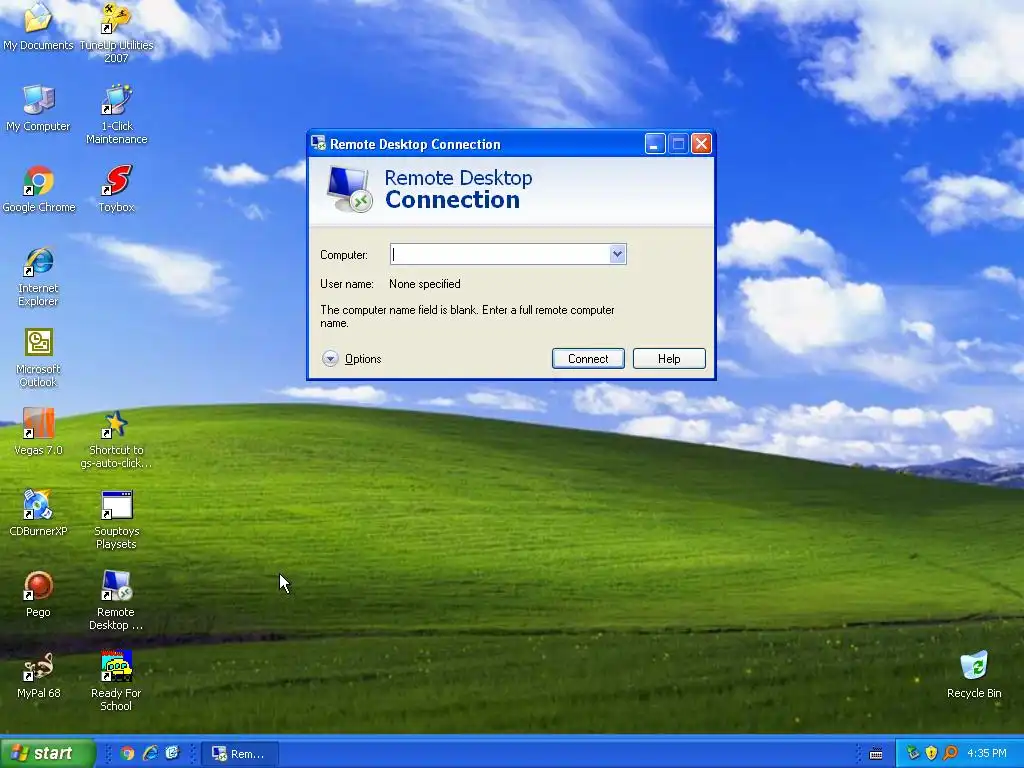Viewport: 1024px width, 768px height.
Task: Select Ready For School desktop icon
Action: pyautogui.click(x=116, y=681)
